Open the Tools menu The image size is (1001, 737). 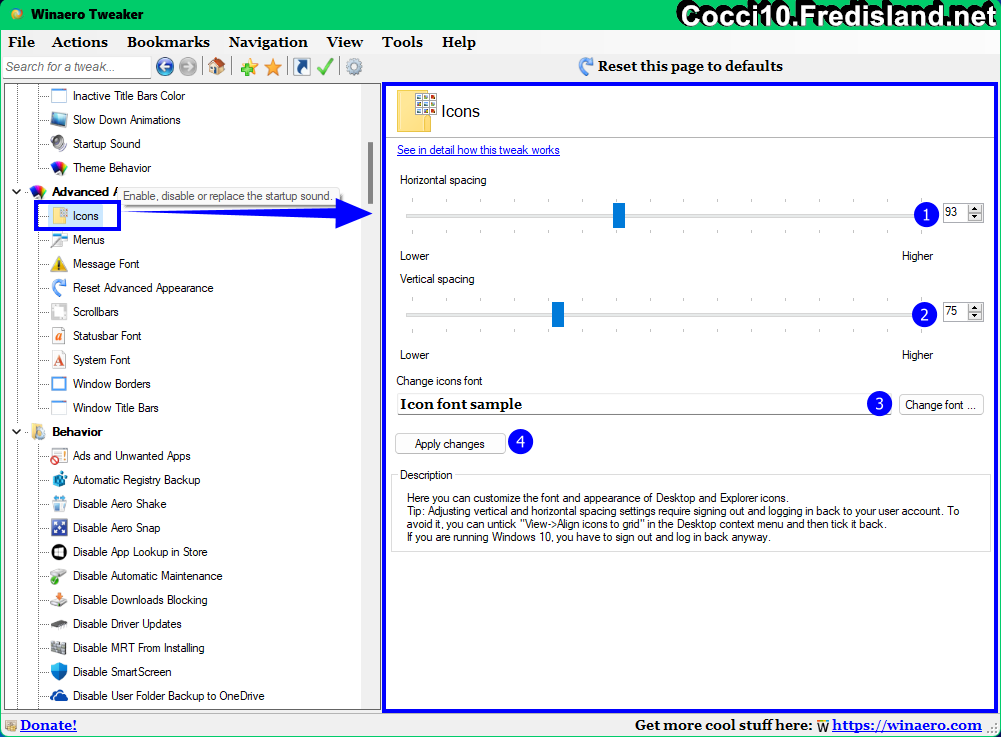pyautogui.click(x=402, y=42)
